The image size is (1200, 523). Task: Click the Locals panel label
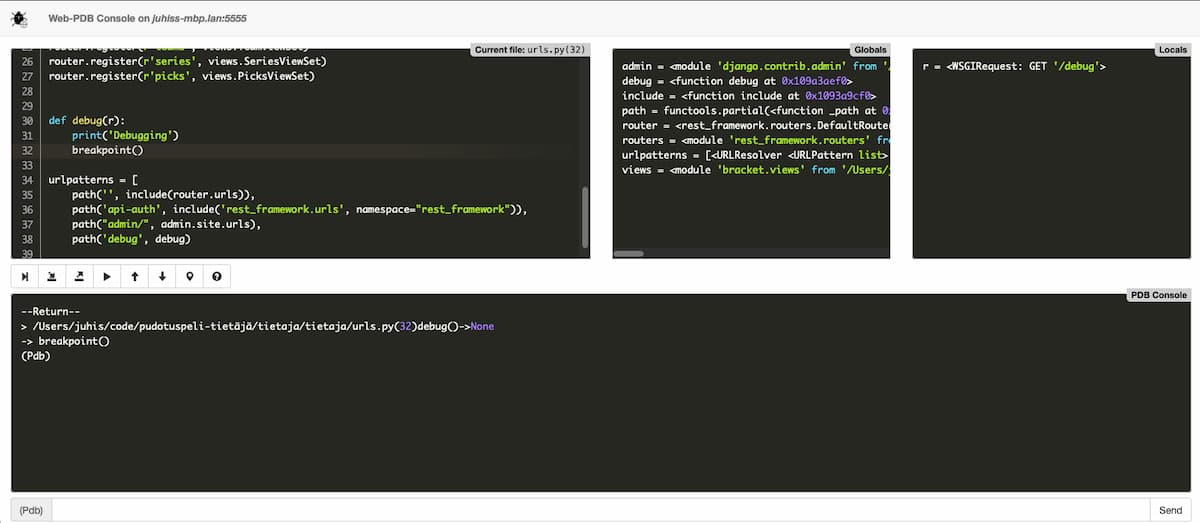pyautogui.click(x=1172, y=49)
